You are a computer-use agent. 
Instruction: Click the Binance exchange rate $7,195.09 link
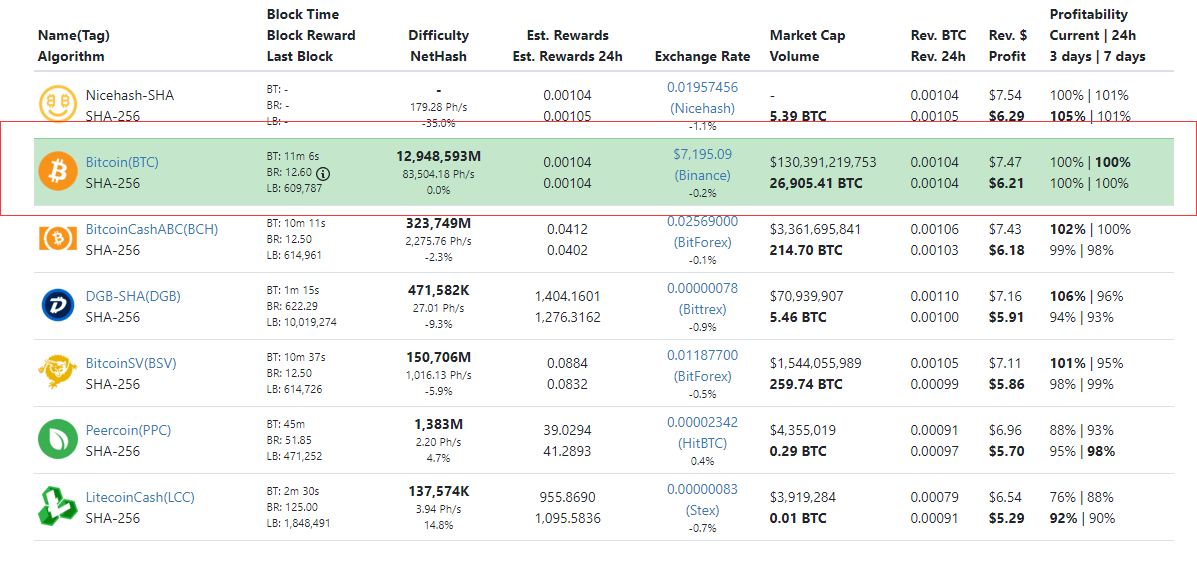702,154
